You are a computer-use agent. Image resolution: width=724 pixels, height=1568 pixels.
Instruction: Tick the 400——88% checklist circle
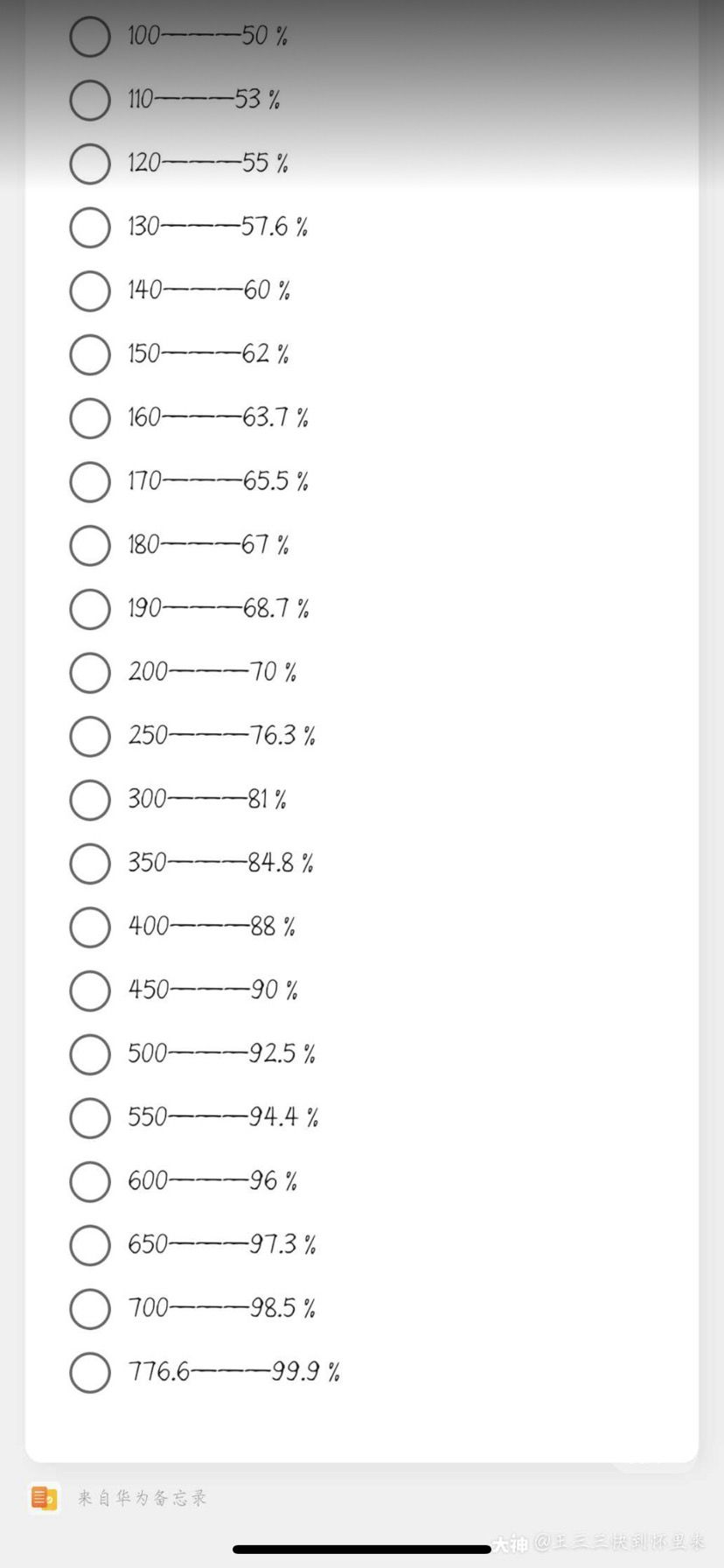tap(90, 927)
